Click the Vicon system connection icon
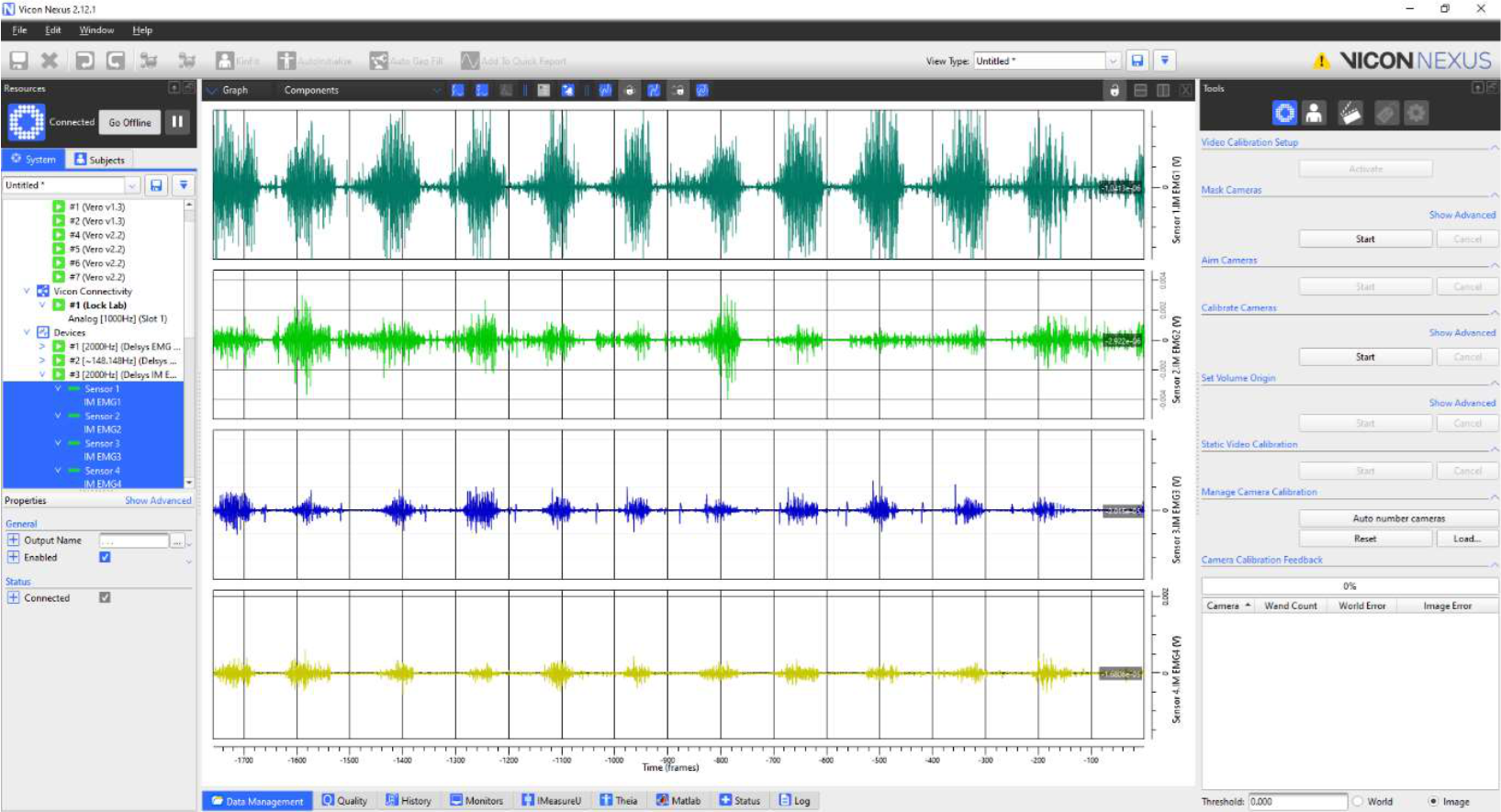 (27, 122)
